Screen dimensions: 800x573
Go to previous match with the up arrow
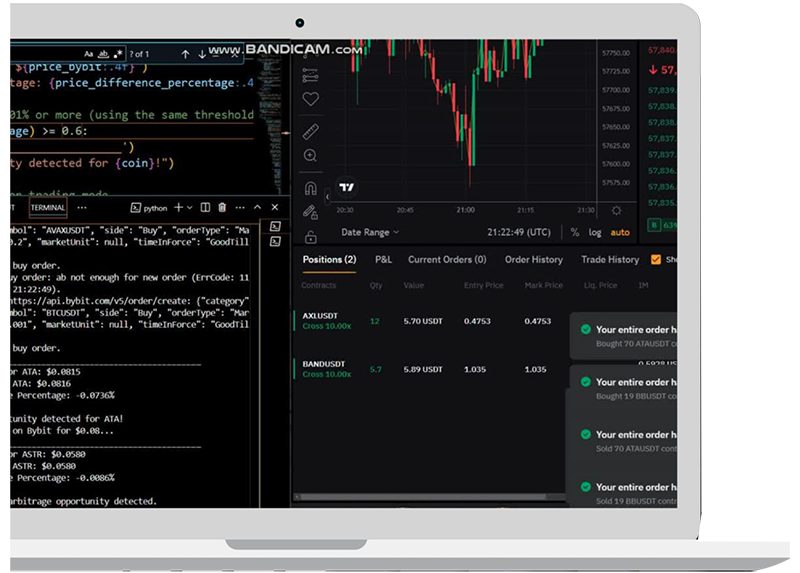click(x=185, y=54)
